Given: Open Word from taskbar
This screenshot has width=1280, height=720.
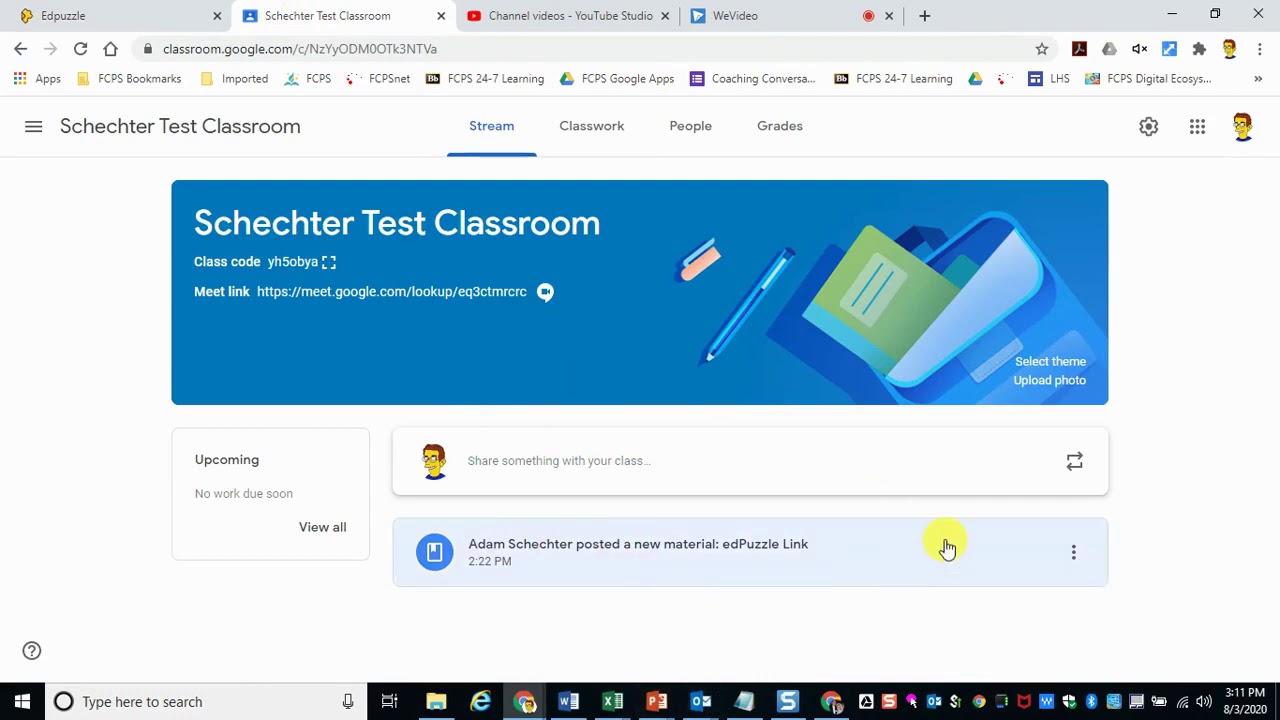Looking at the screenshot, I should click(568, 702).
